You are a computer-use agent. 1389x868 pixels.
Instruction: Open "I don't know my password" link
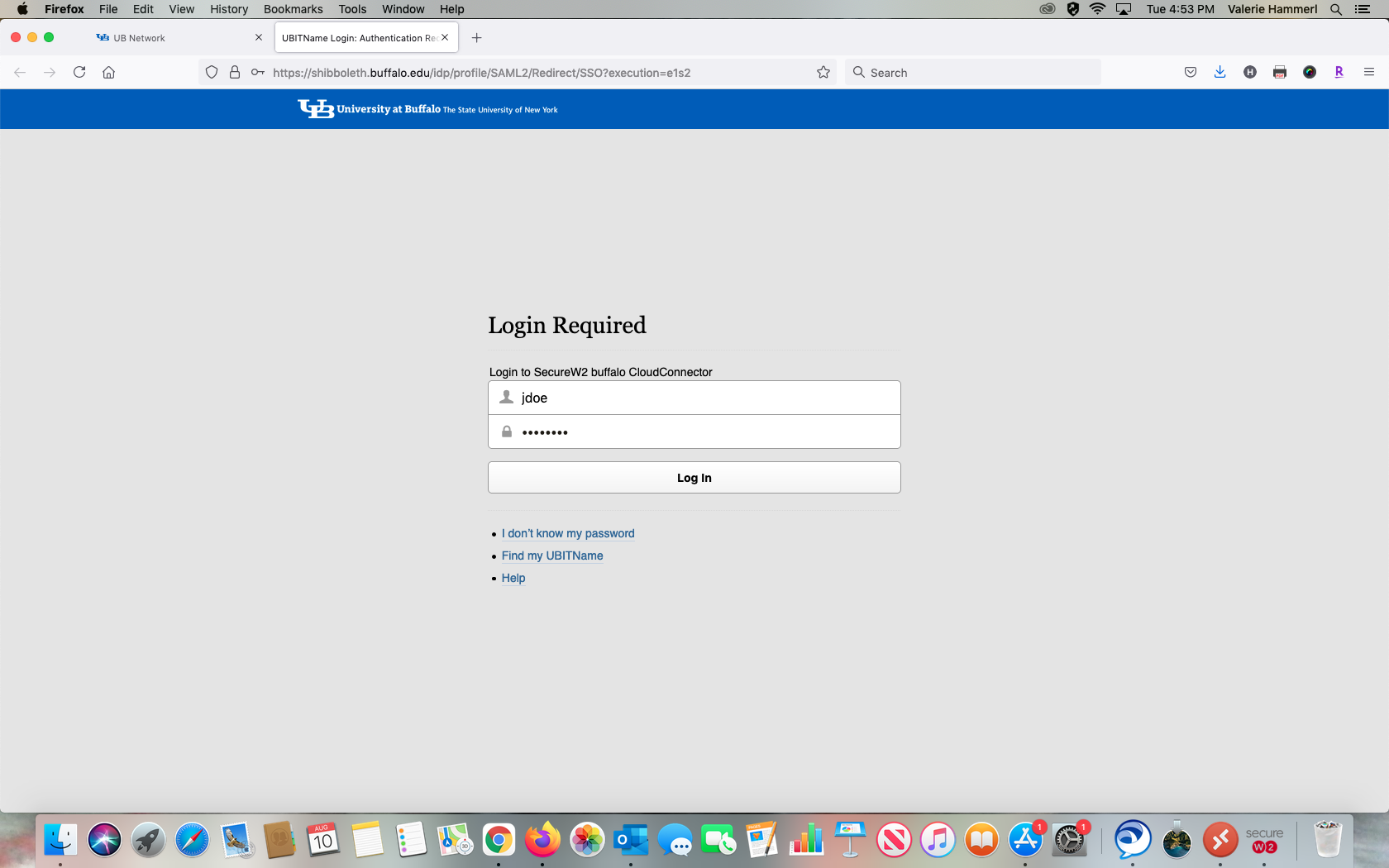click(567, 533)
